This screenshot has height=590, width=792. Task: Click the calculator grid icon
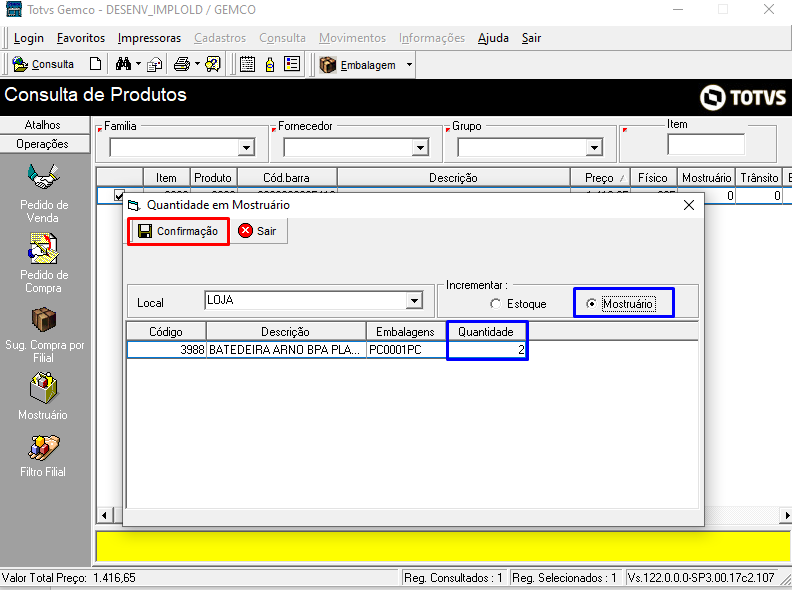[x=247, y=64]
